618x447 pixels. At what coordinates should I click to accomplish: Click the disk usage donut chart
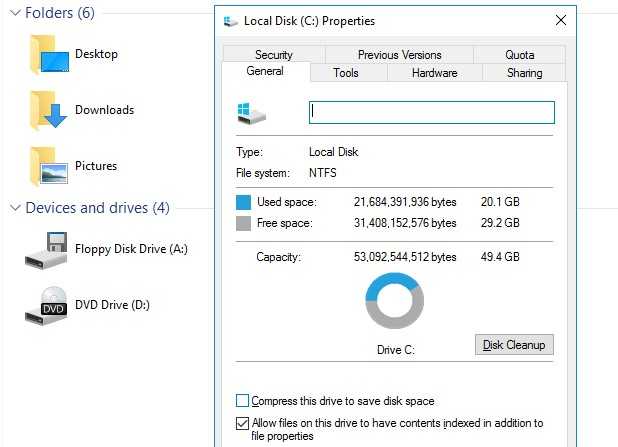pos(395,301)
